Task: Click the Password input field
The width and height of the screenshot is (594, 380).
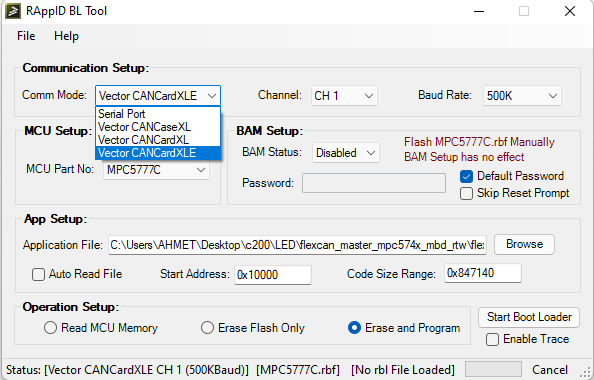Action: point(374,183)
